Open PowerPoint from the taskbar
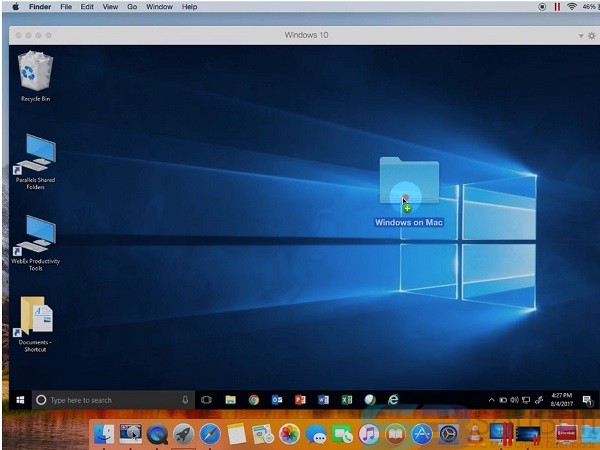600x450 pixels. pos(300,400)
